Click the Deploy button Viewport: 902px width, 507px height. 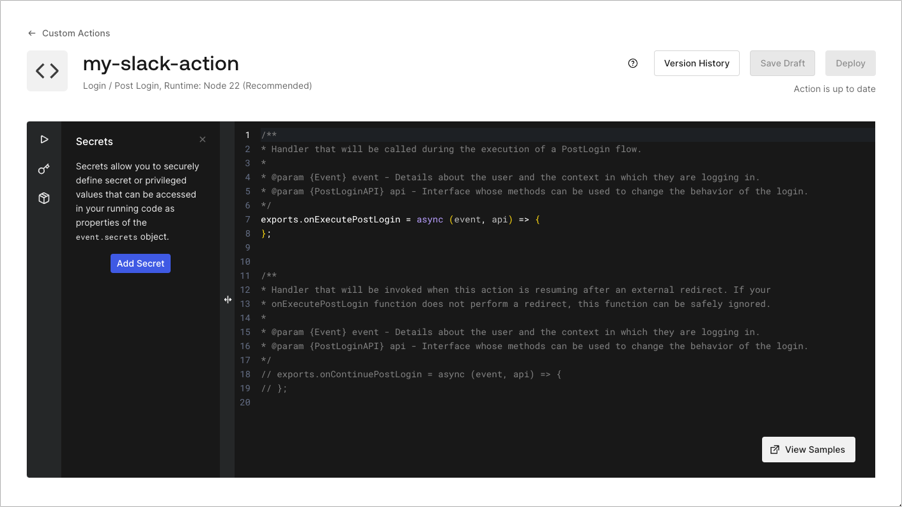click(x=850, y=63)
